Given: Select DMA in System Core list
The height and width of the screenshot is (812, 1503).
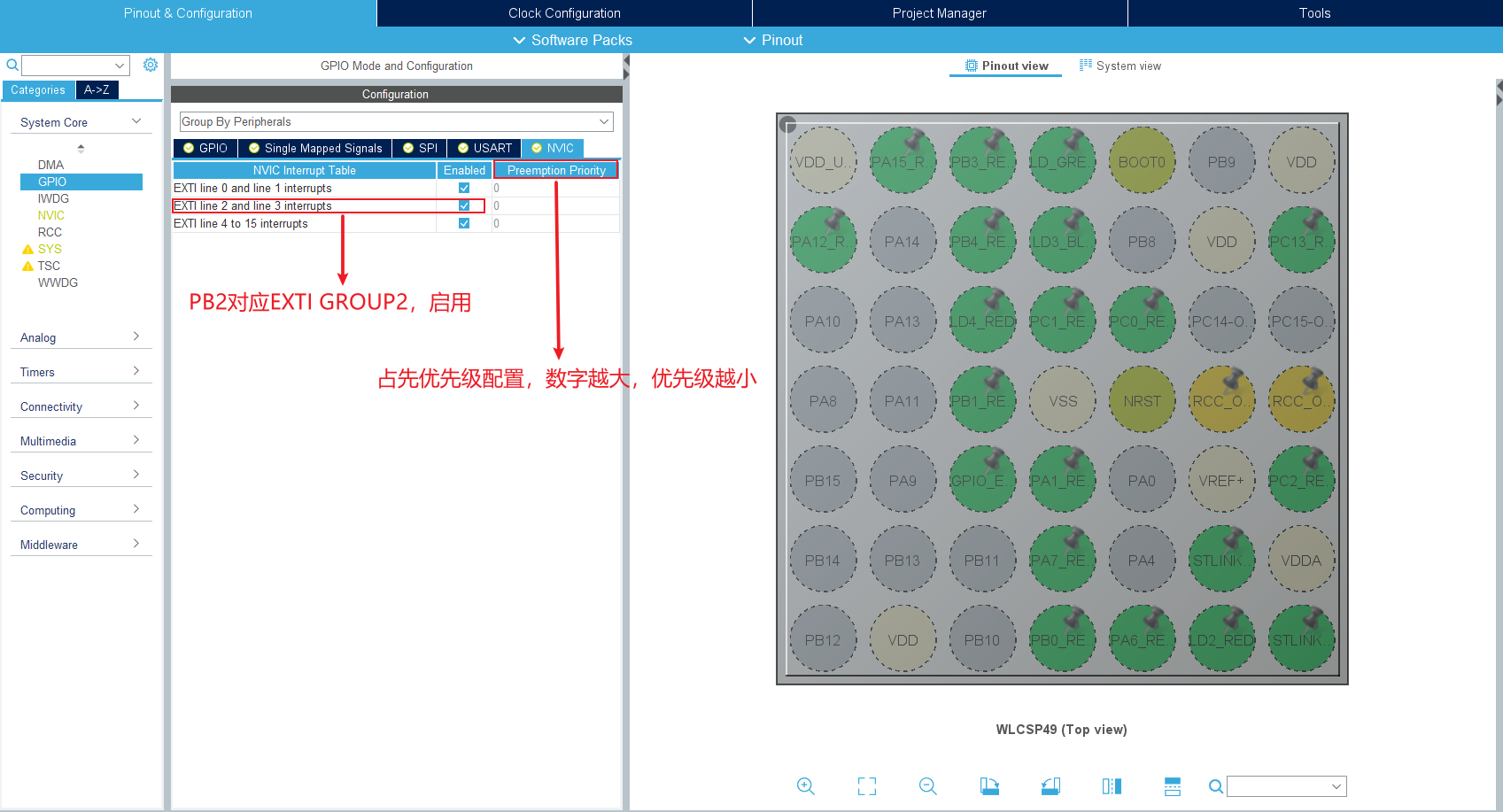Looking at the screenshot, I should coord(50,165).
